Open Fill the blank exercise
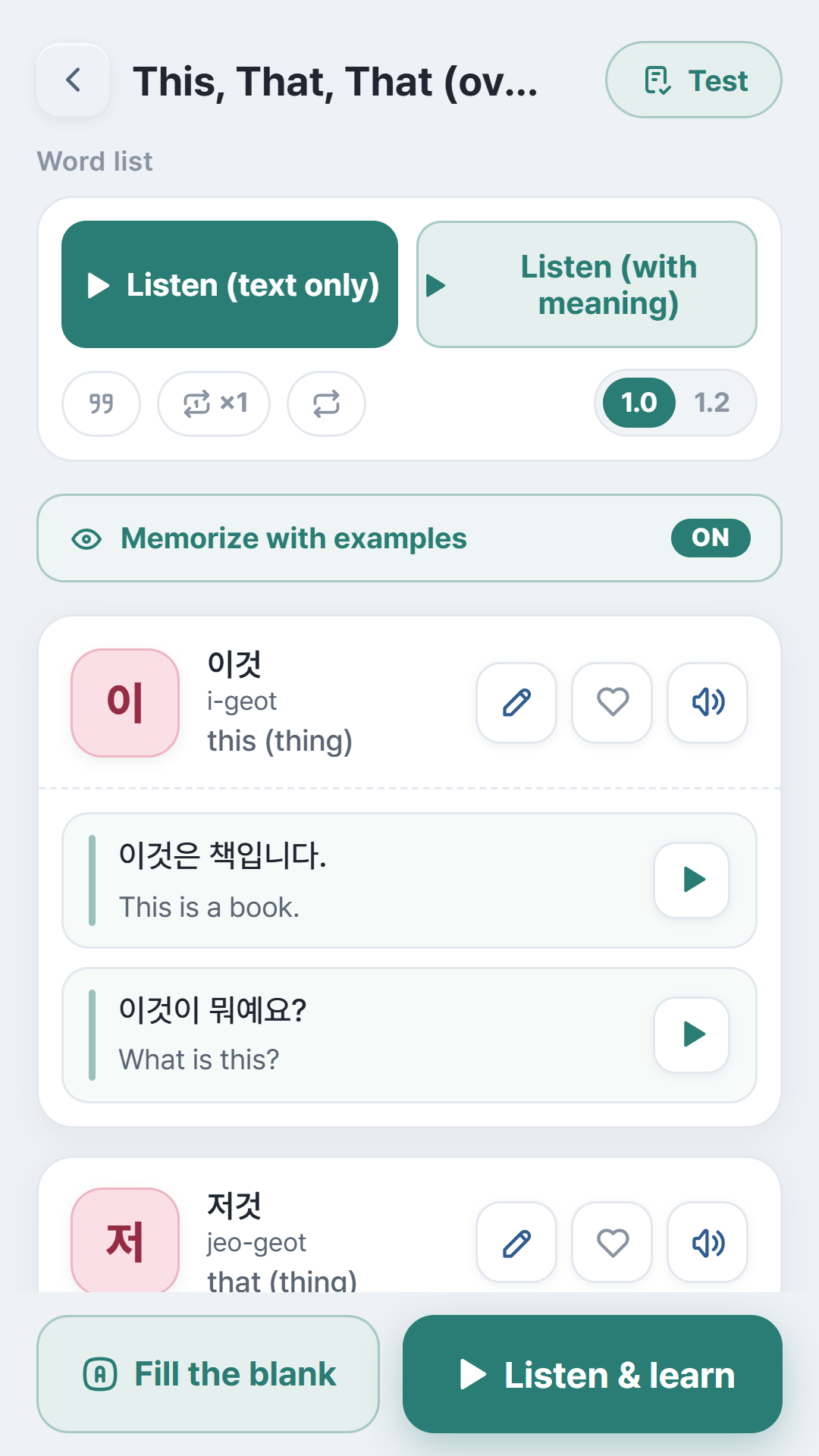The height and width of the screenshot is (1456, 819). point(208,1374)
